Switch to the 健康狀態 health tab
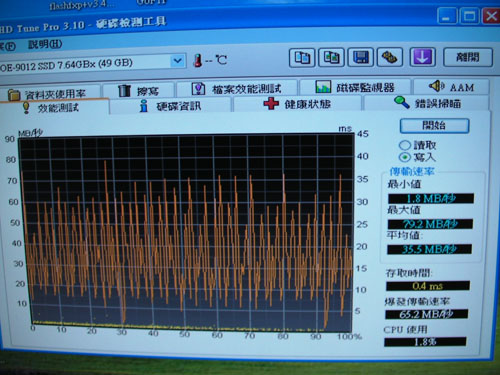Viewport: 500px width, 375px height. pyautogui.click(x=297, y=104)
